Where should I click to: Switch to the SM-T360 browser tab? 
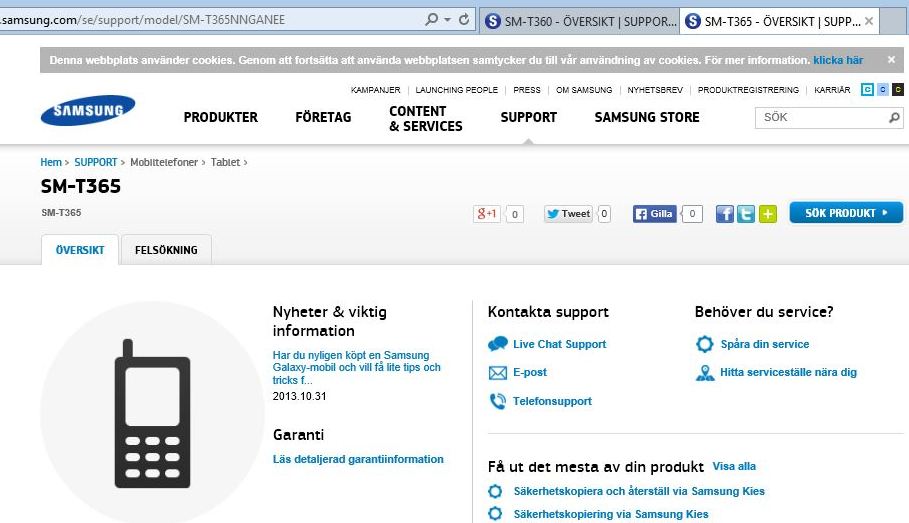(x=580, y=21)
